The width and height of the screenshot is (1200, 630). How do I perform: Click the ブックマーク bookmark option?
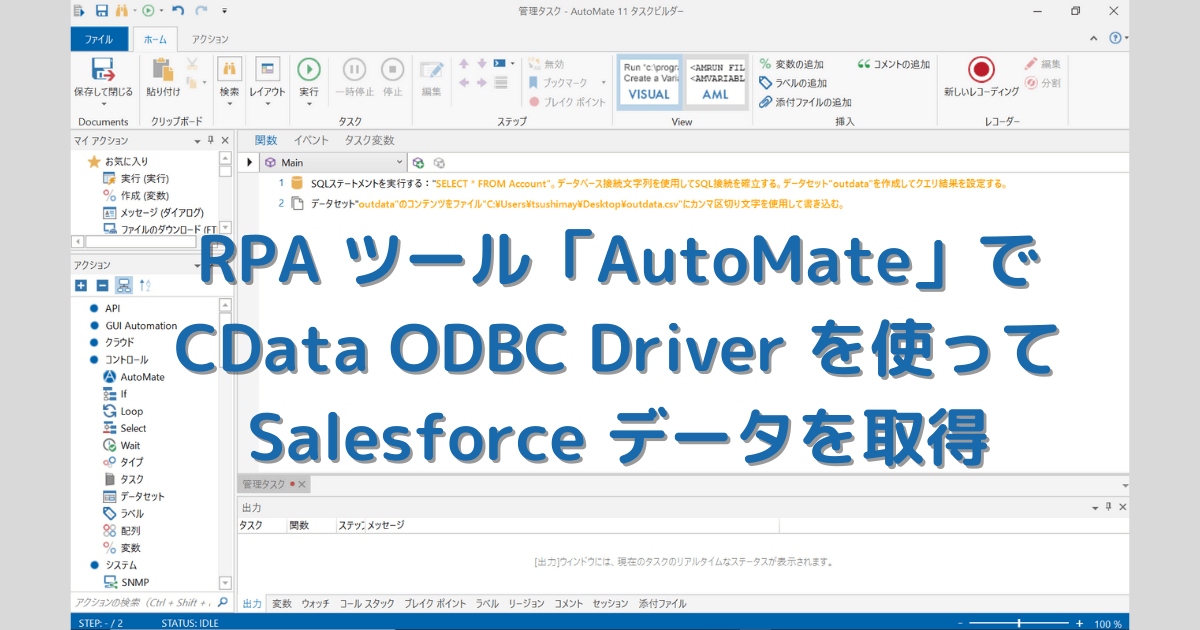pyautogui.click(x=566, y=83)
